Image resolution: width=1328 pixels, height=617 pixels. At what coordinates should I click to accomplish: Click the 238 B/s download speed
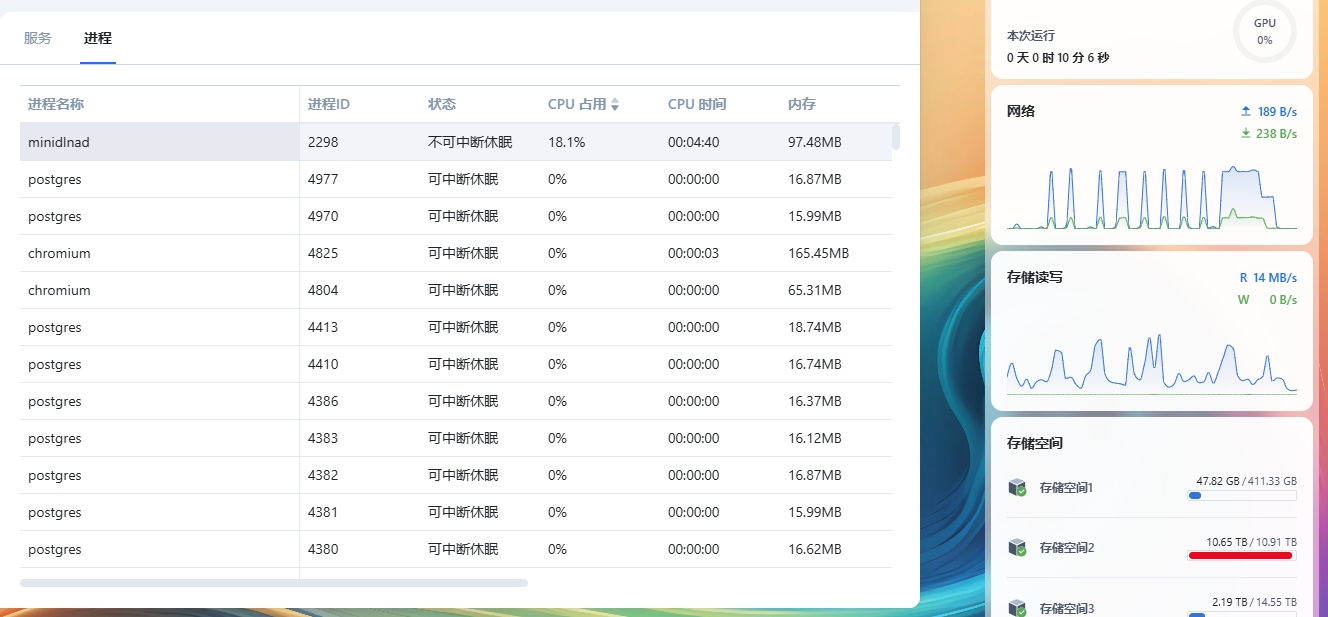1277,133
